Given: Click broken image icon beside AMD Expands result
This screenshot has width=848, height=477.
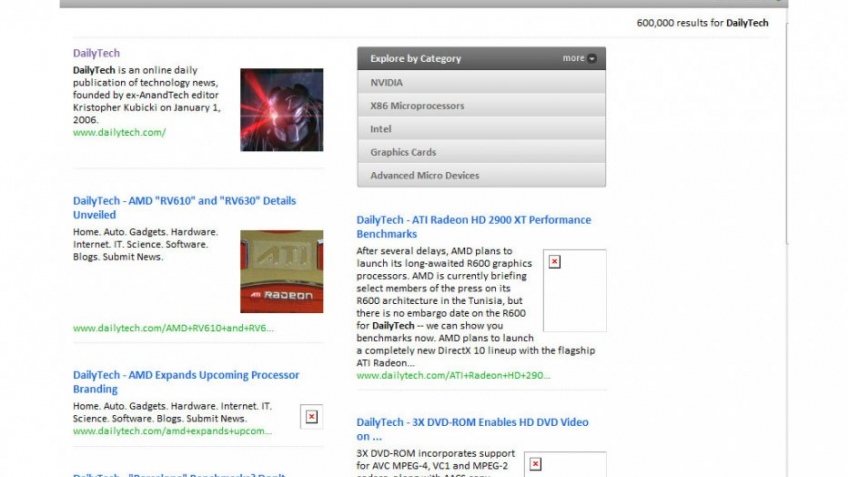Looking at the screenshot, I should point(312,416).
